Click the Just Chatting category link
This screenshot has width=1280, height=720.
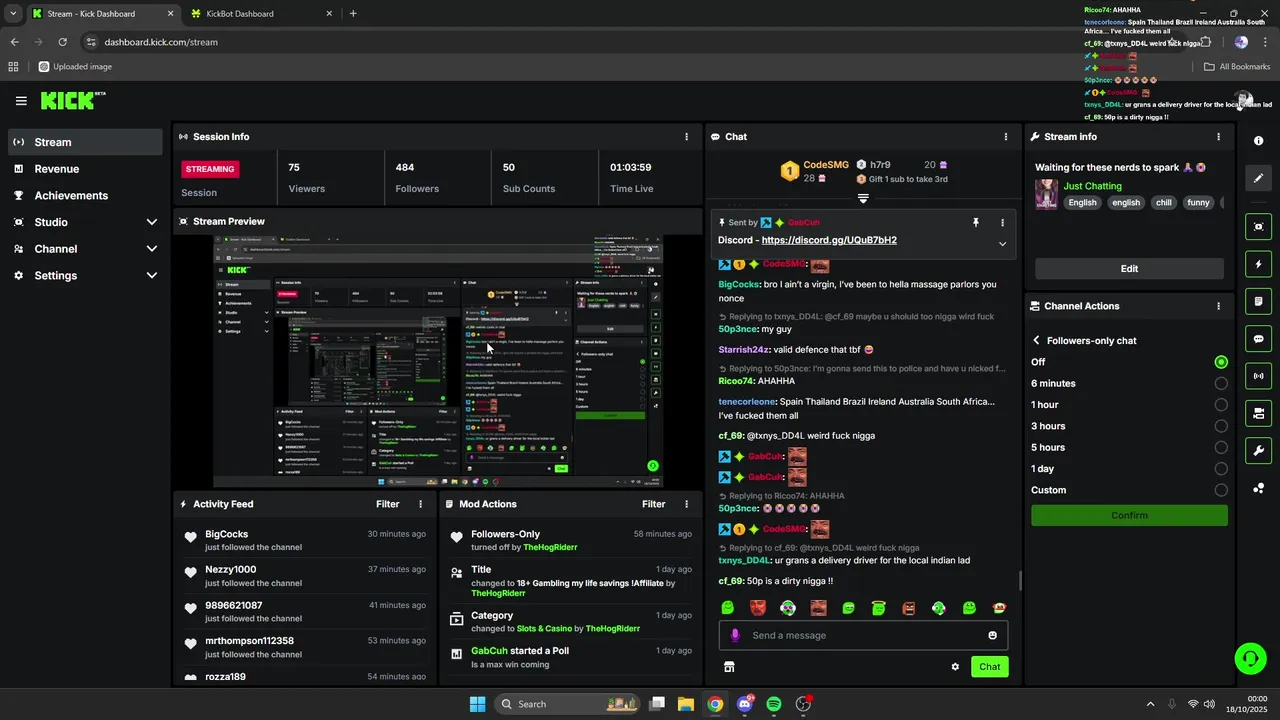[x=1092, y=186]
